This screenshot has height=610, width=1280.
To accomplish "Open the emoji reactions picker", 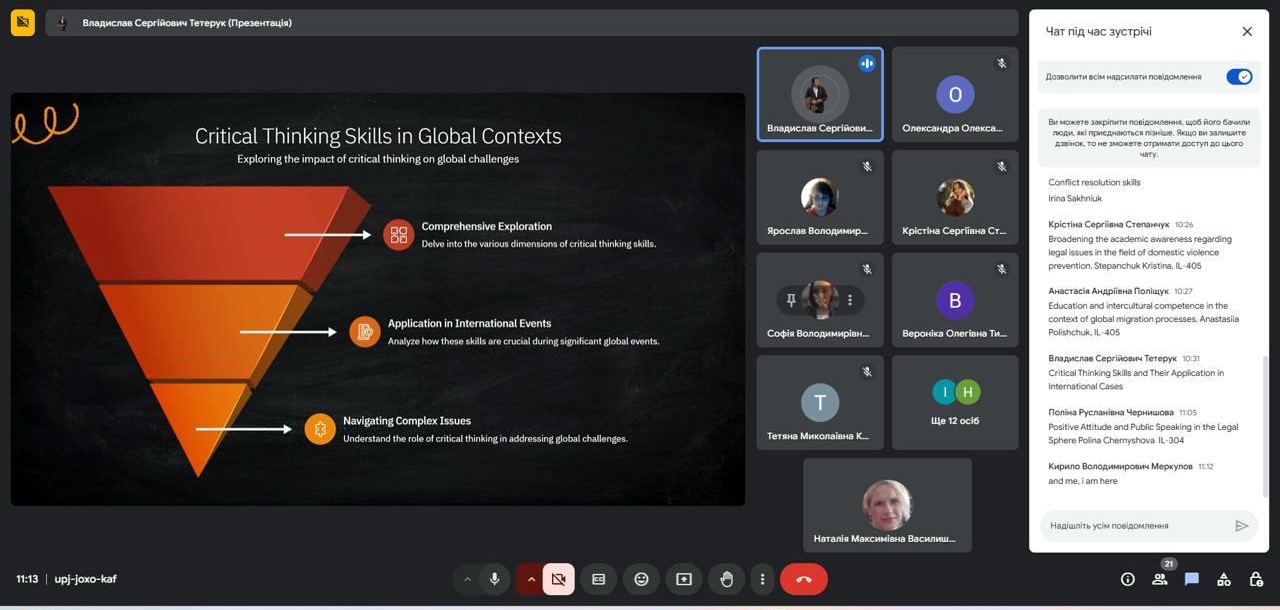I will [641, 579].
